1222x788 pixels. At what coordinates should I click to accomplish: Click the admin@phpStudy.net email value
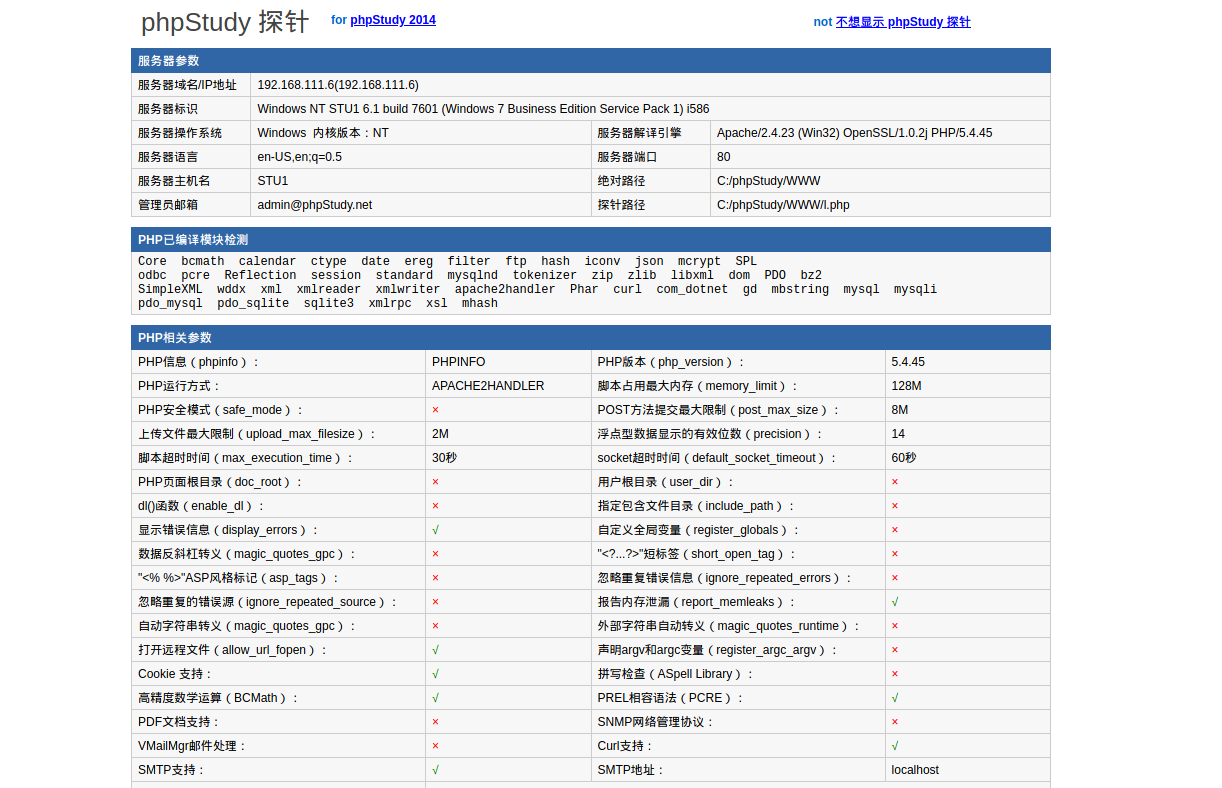[x=315, y=205]
